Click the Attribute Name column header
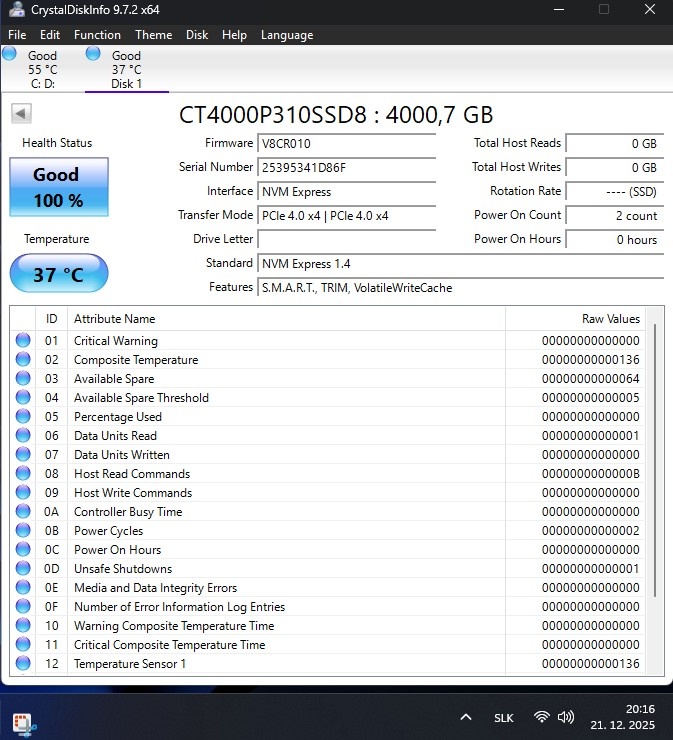The height and width of the screenshot is (740, 673). coord(286,319)
